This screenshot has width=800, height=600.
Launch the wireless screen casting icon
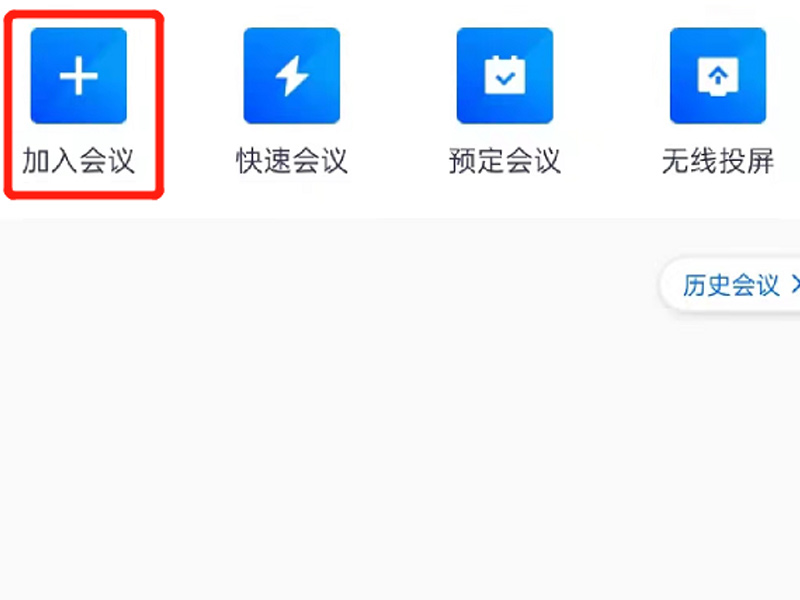(718, 76)
